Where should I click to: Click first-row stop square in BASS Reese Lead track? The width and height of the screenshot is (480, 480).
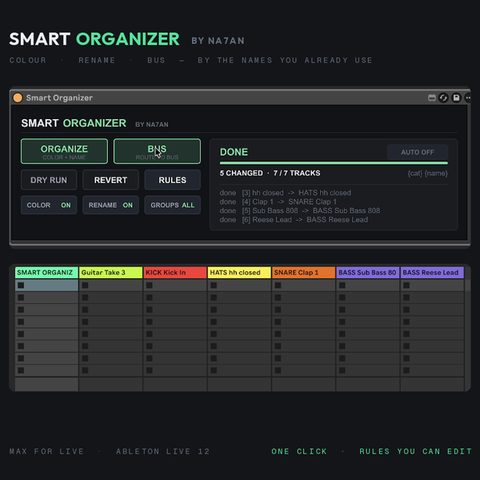pos(406,285)
